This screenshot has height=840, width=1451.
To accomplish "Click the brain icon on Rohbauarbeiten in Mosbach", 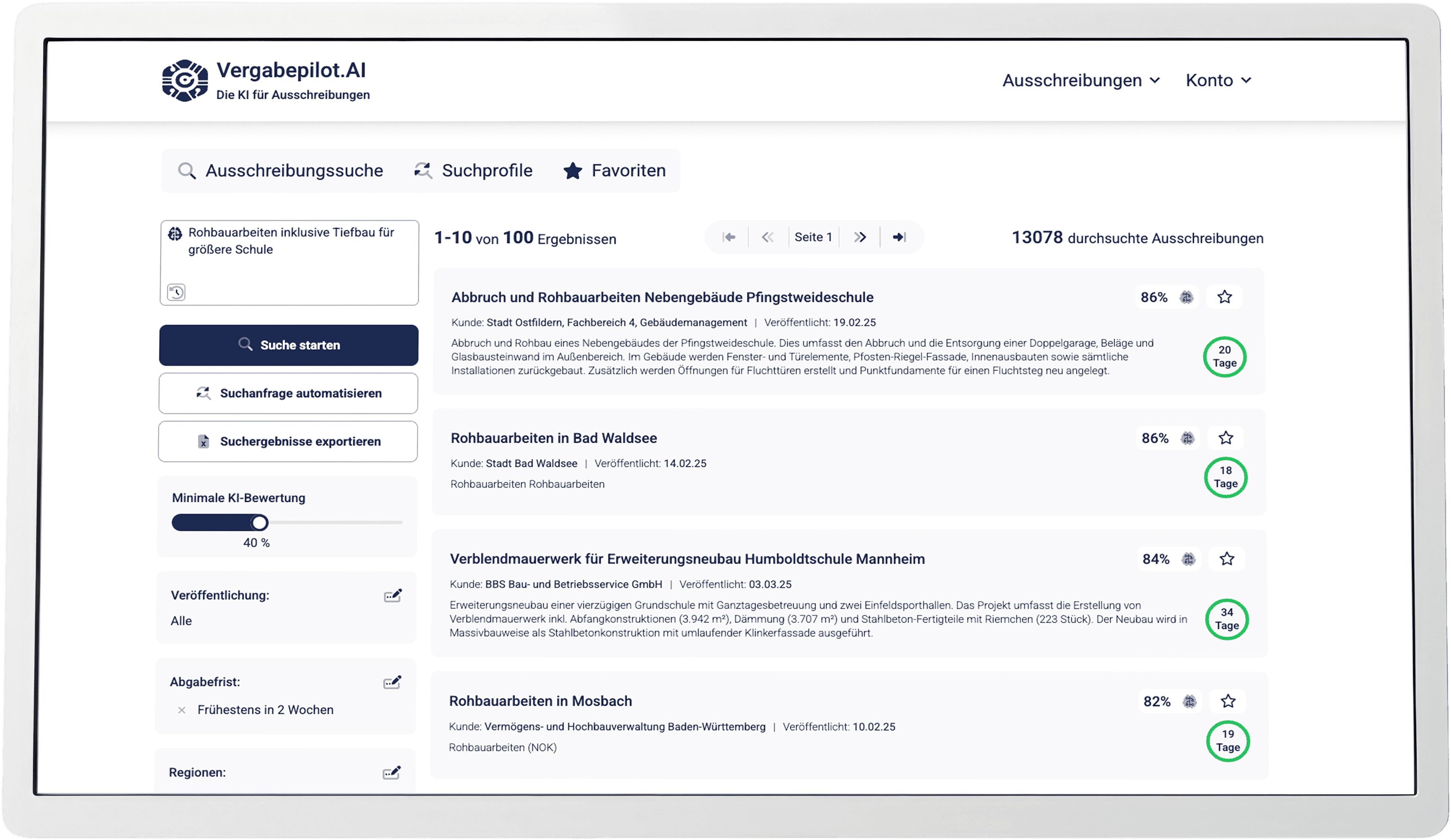I will (1189, 702).
